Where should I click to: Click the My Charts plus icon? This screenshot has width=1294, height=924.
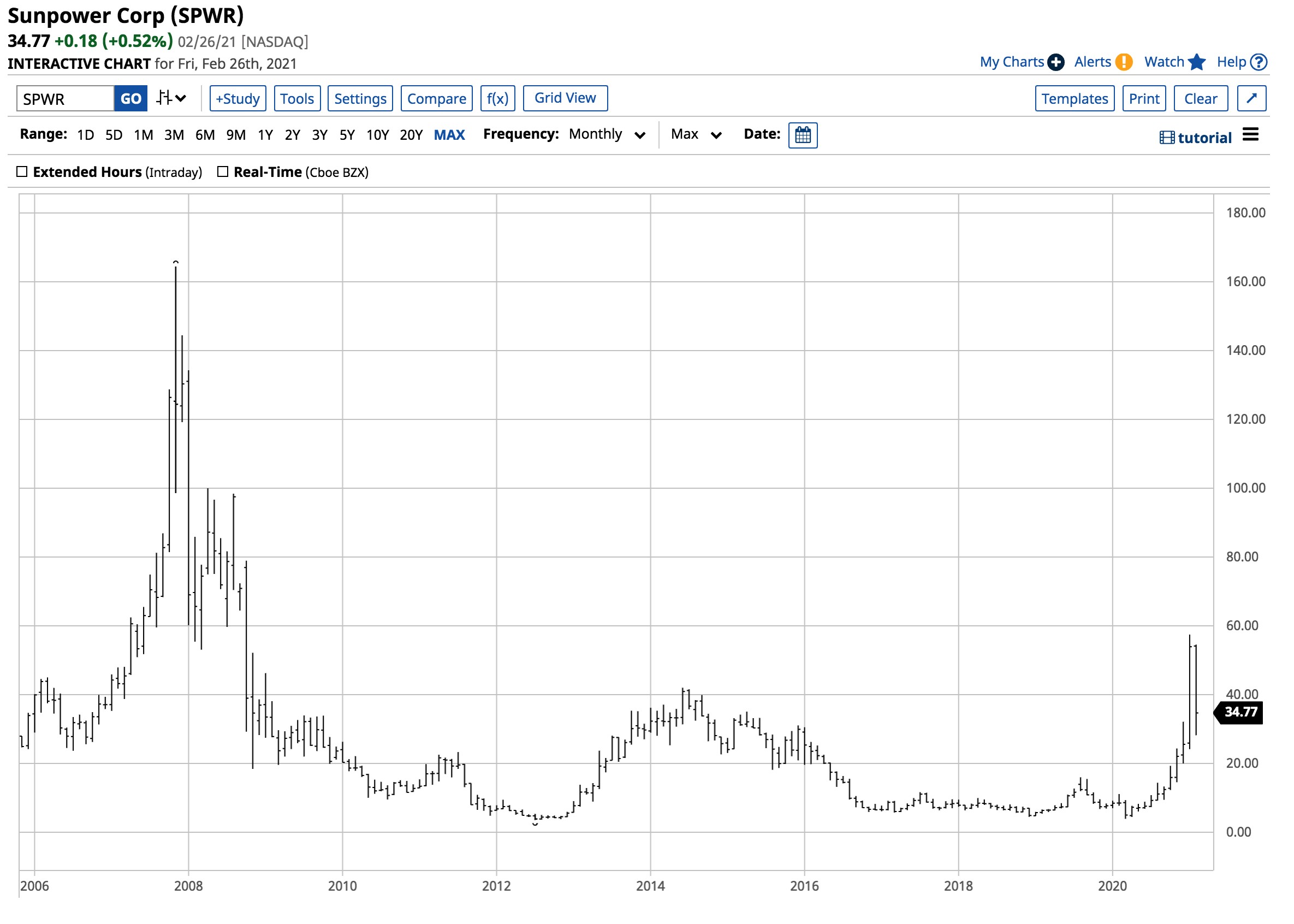[x=1055, y=62]
